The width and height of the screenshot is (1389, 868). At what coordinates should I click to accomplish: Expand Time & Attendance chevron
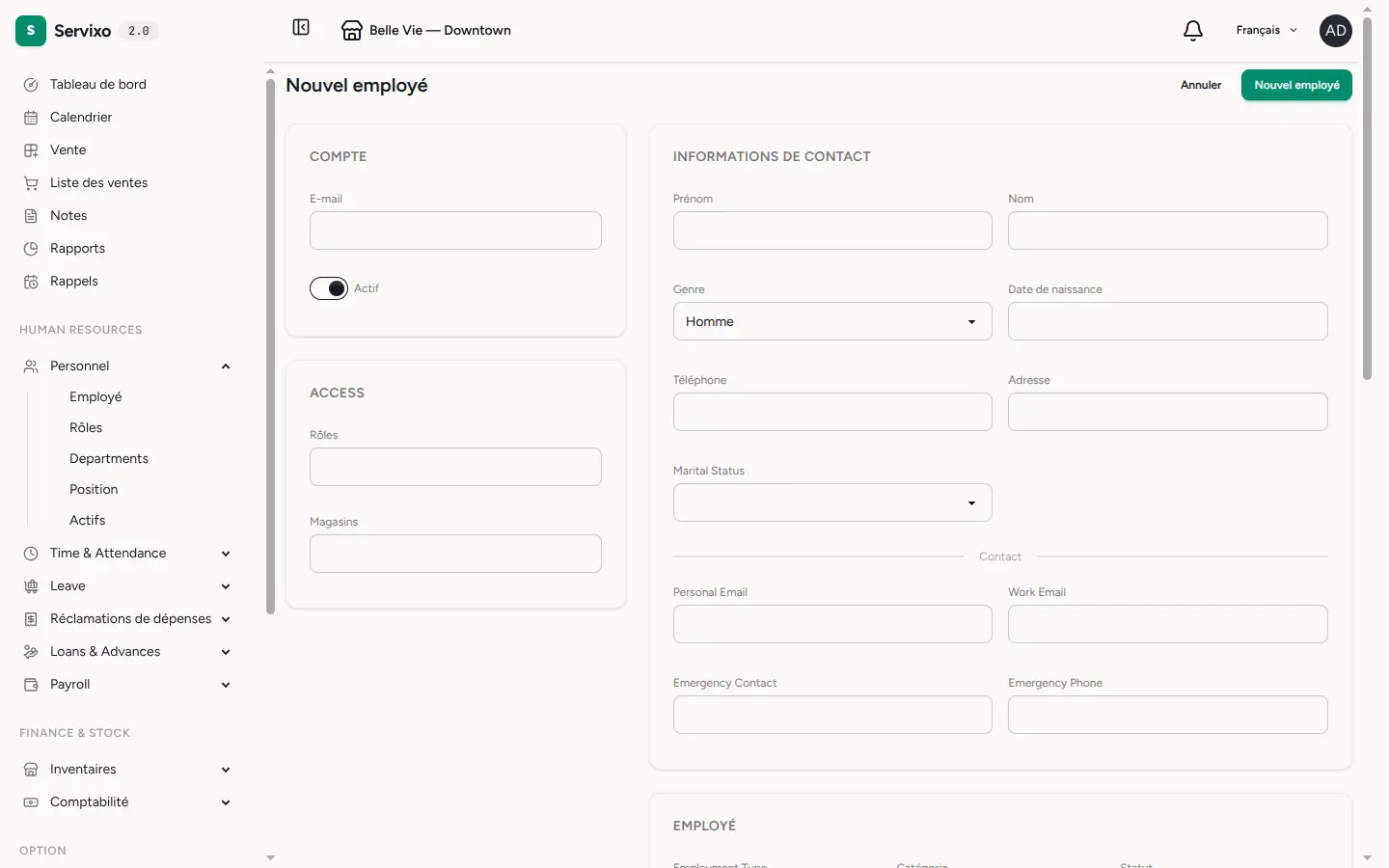[226, 554]
